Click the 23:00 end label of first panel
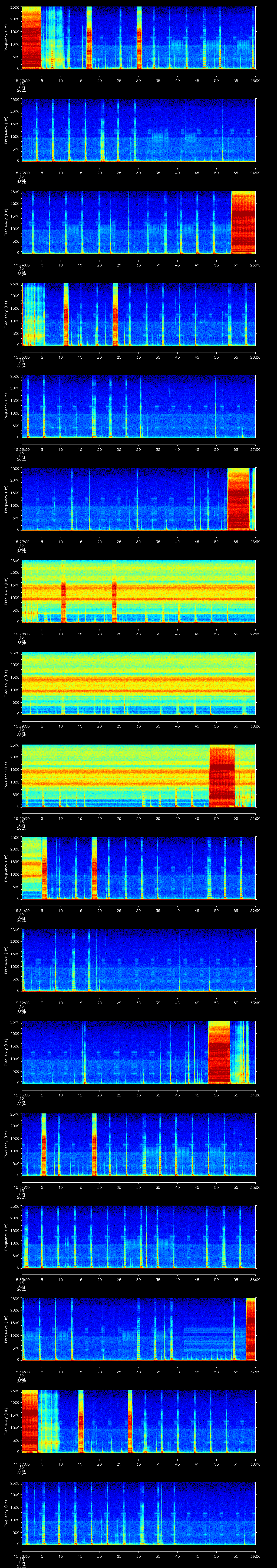 [256, 80]
